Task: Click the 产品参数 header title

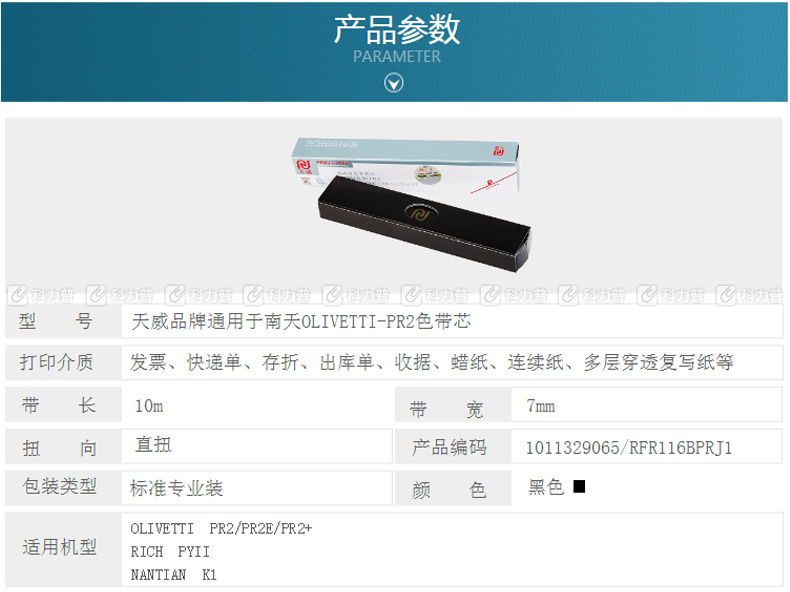Action: coord(397,29)
